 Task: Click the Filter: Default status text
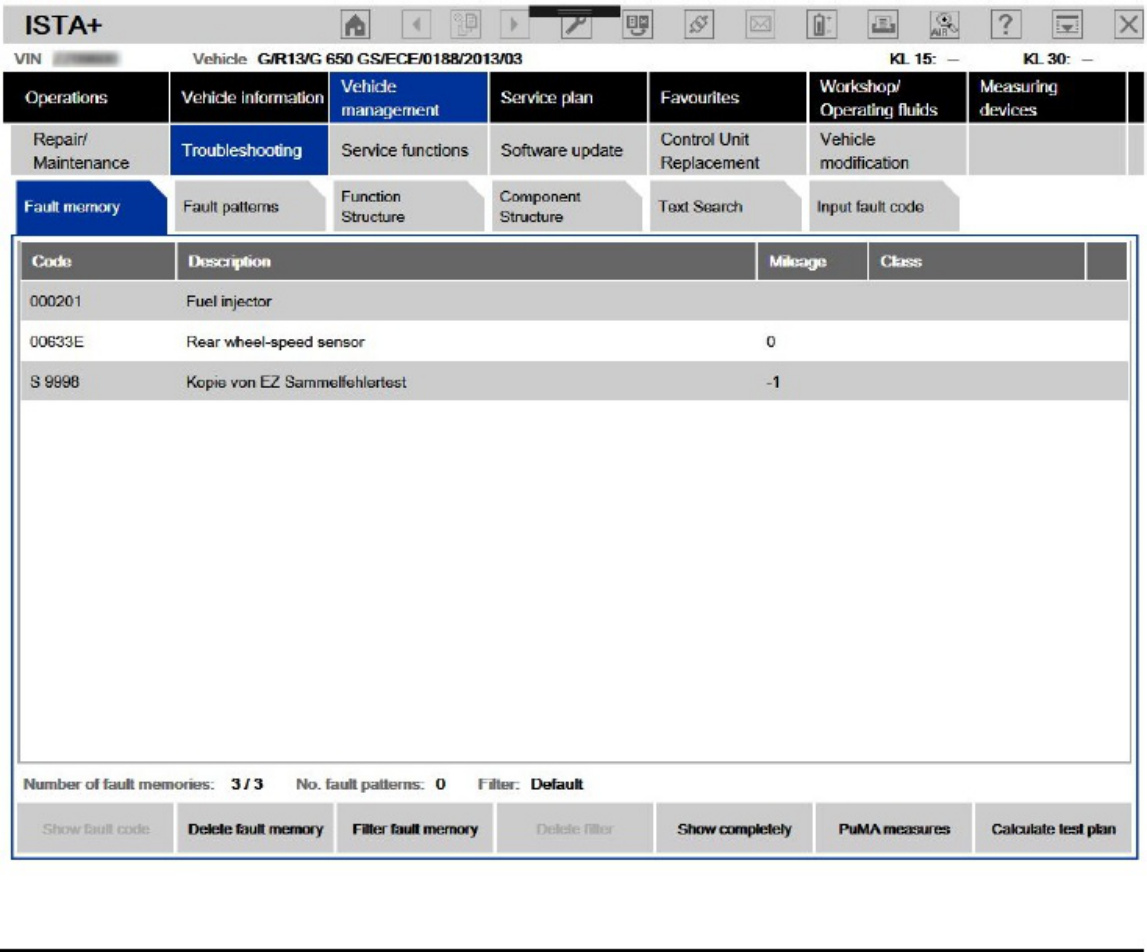[x=530, y=784]
